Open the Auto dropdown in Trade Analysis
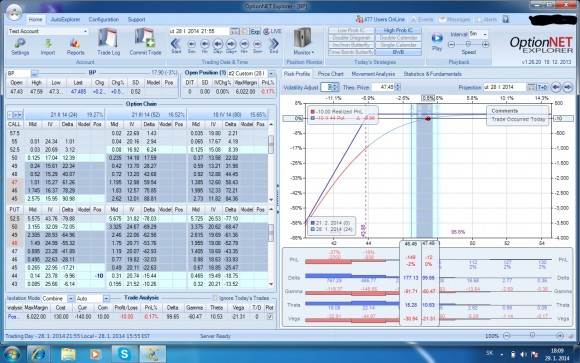Image resolution: width=580 pixels, height=363 pixels. (106, 299)
